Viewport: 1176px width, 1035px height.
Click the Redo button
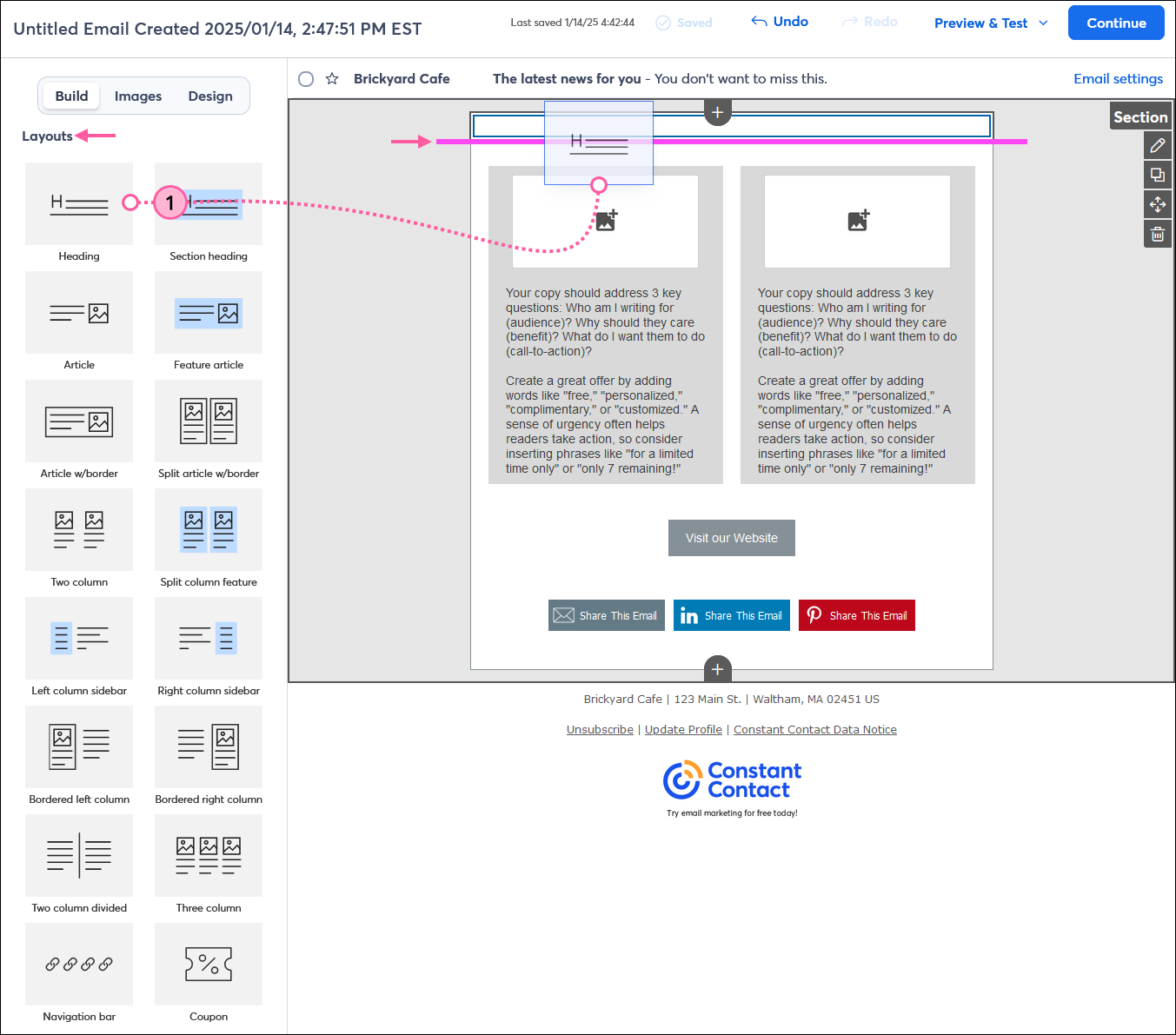click(870, 22)
